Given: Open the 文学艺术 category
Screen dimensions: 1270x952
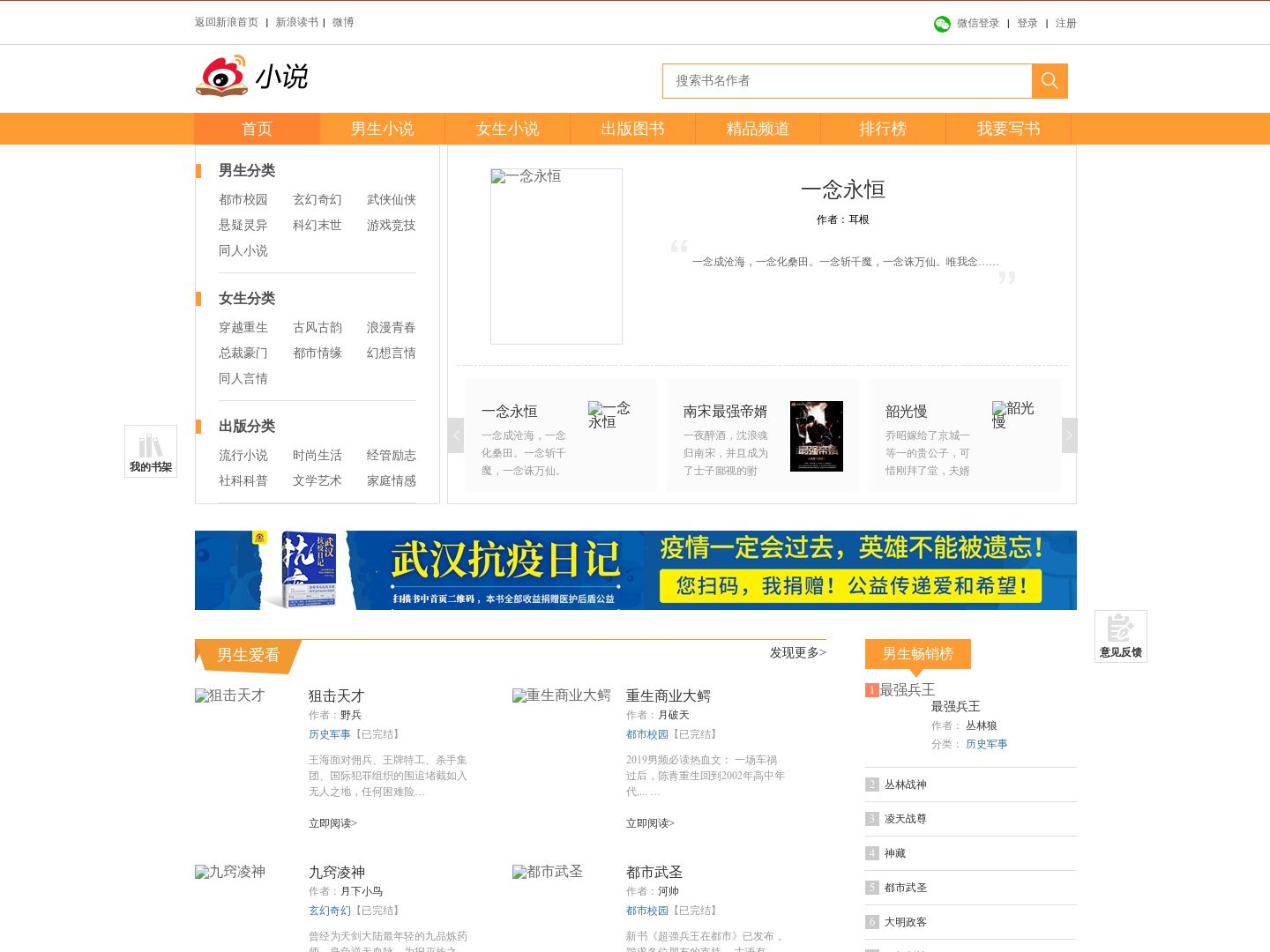Looking at the screenshot, I should point(317,481).
